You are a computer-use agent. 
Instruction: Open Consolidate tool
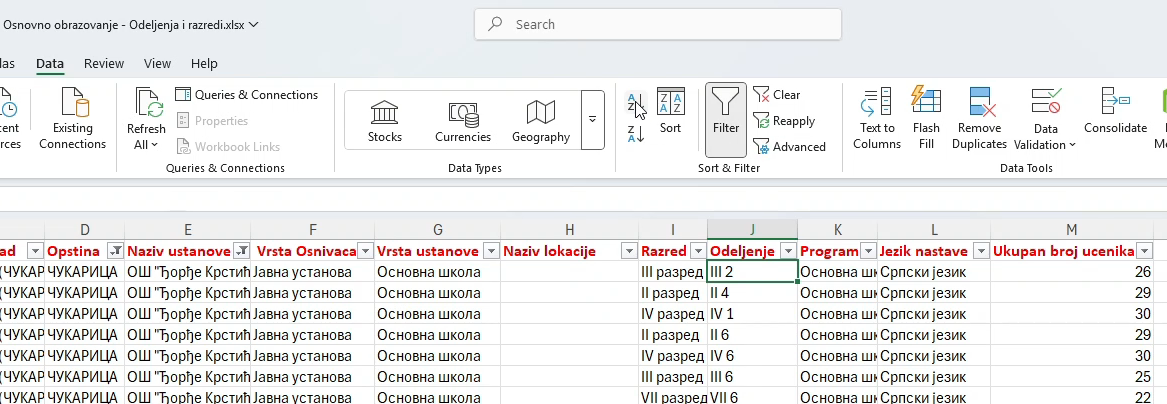[1115, 112]
